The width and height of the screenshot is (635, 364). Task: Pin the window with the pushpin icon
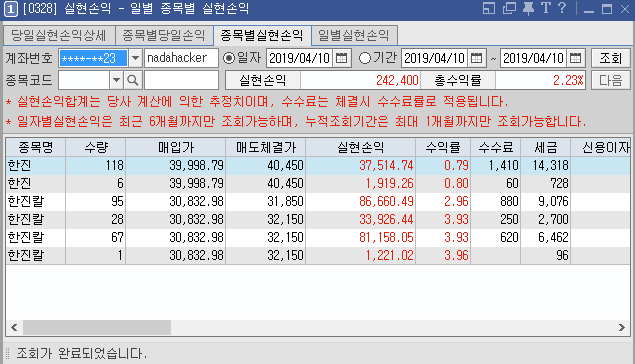528,9
